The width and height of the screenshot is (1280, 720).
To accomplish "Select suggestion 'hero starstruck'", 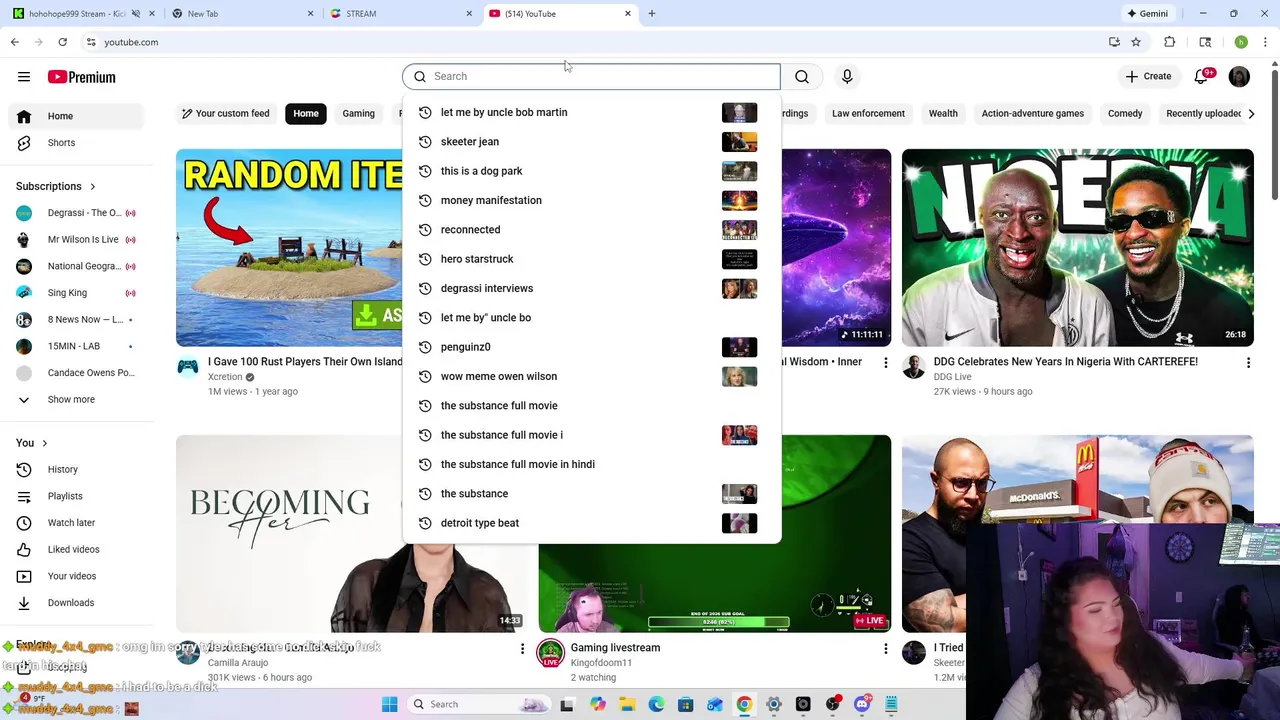I will point(591,259).
